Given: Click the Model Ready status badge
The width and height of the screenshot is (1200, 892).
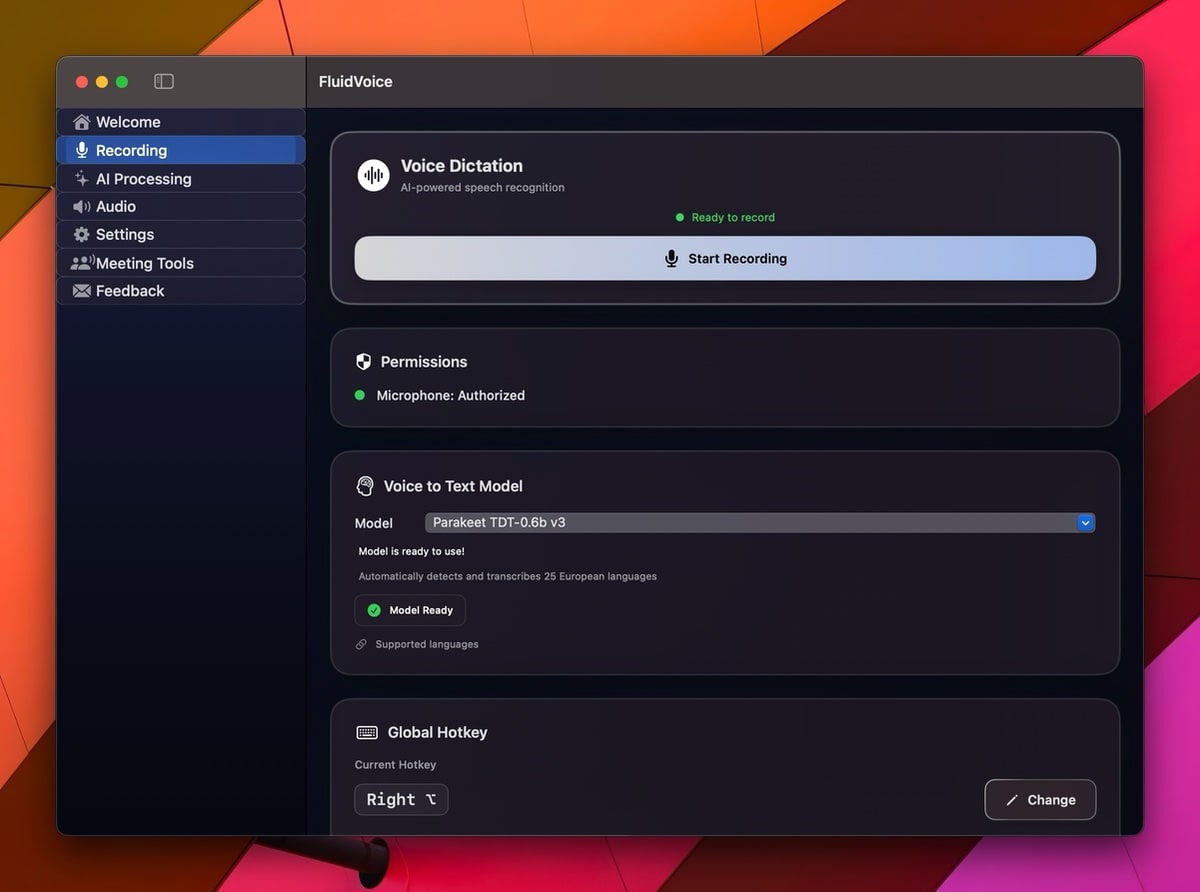Looking at the screenshot, I should 410,610.
